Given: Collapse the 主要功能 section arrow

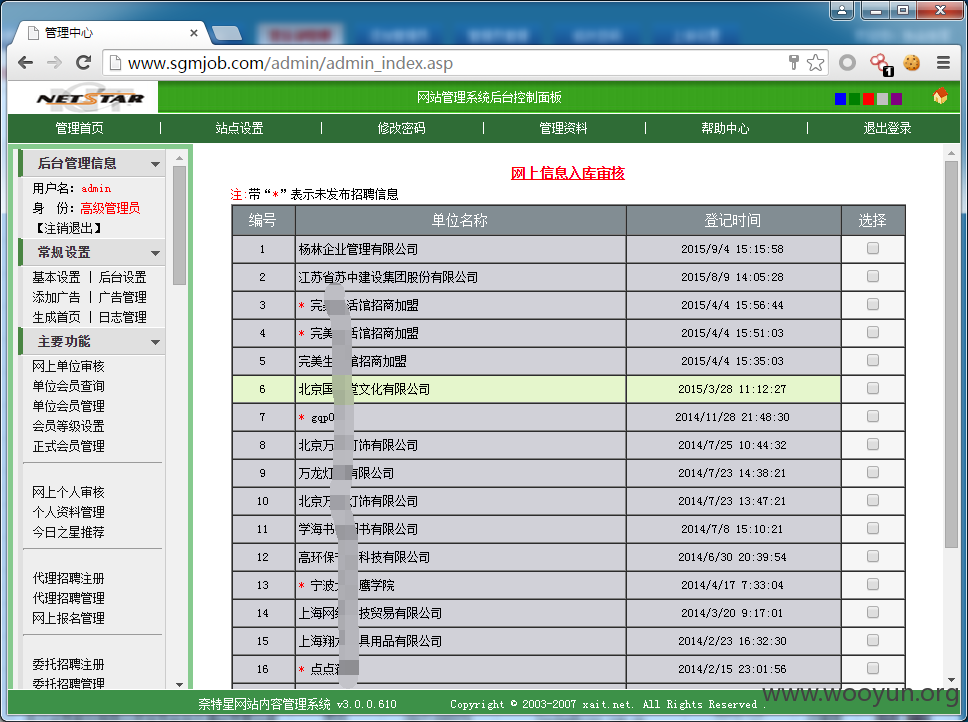Looking at the screenshot, I should (155, 342).
